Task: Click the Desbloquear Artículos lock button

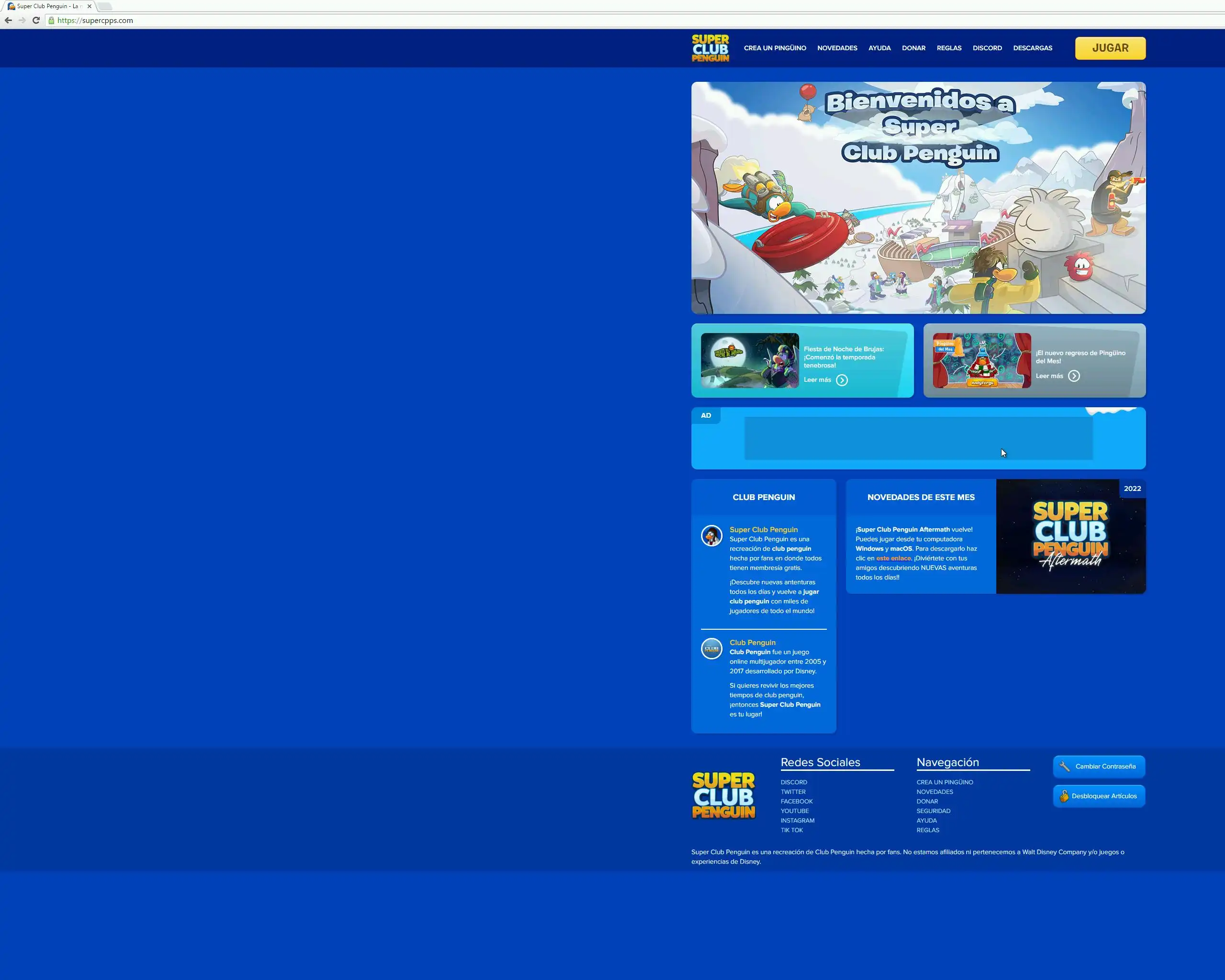Action: 1098,796
